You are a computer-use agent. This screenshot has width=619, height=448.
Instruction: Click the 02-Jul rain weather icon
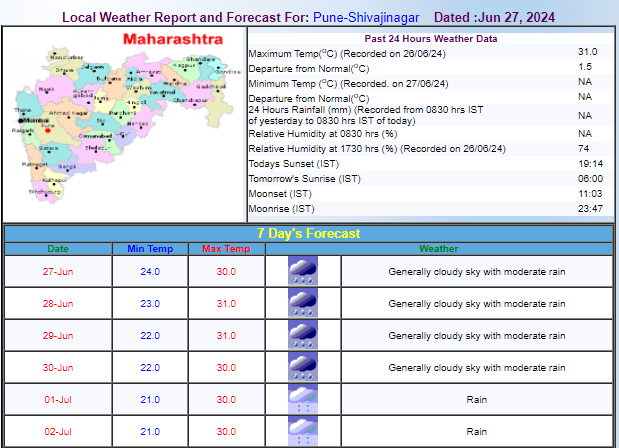(303, 431)
